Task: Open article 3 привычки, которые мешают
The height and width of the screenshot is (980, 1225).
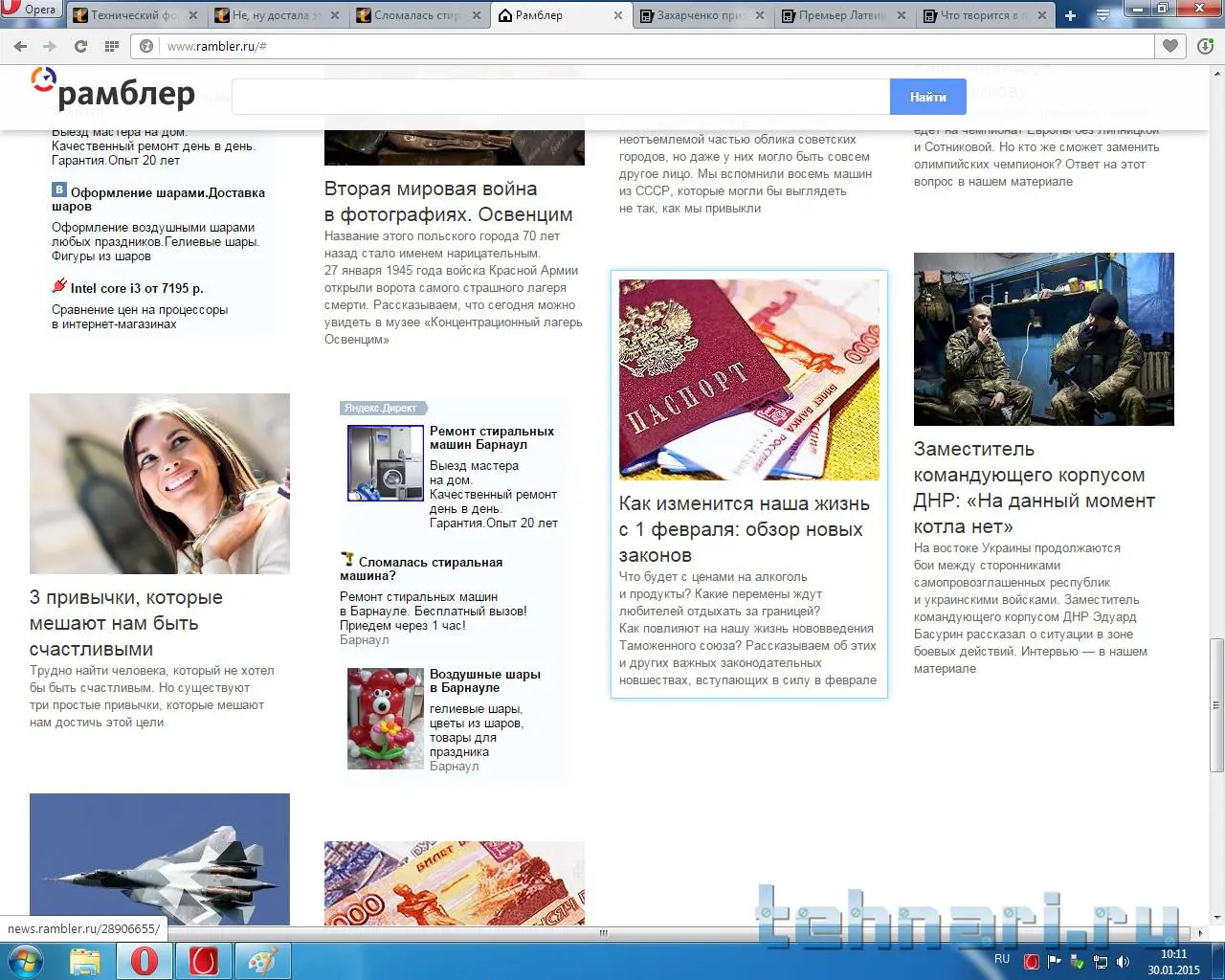Action: point(126,623)
